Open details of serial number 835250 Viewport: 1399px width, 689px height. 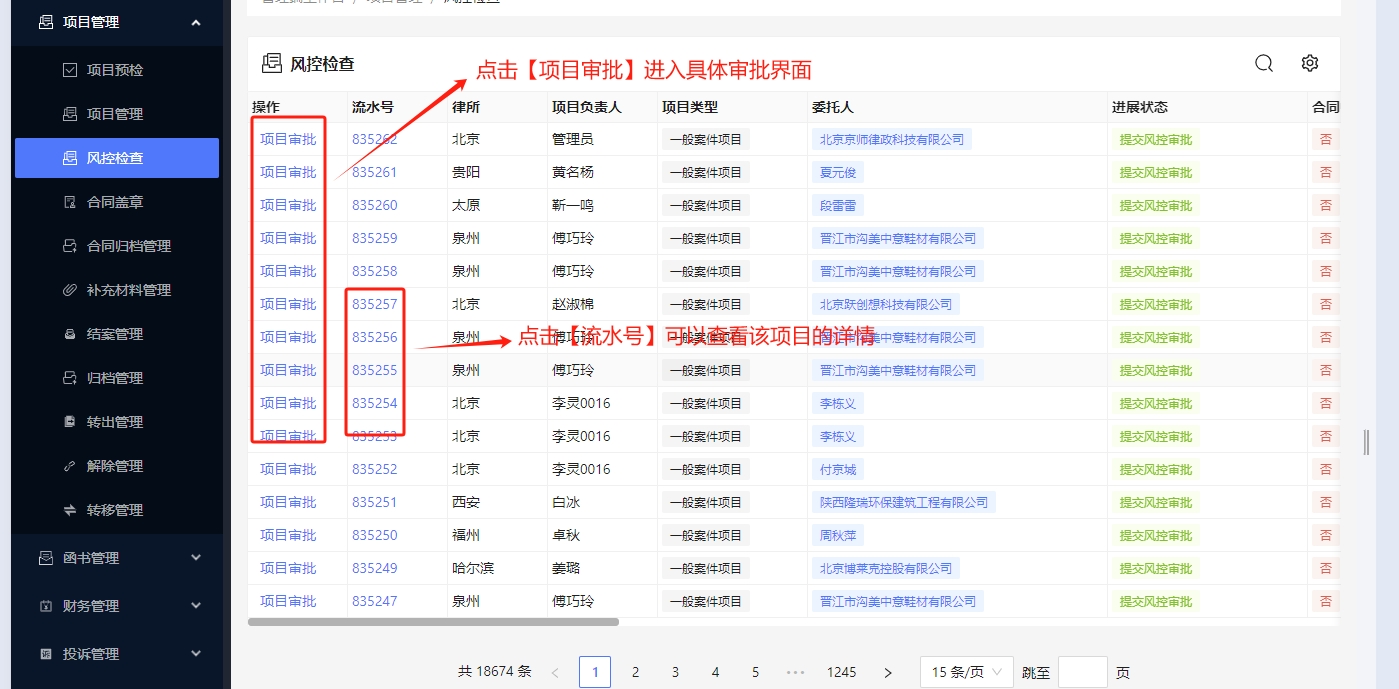pyautogui.click(x=374, y=535)
